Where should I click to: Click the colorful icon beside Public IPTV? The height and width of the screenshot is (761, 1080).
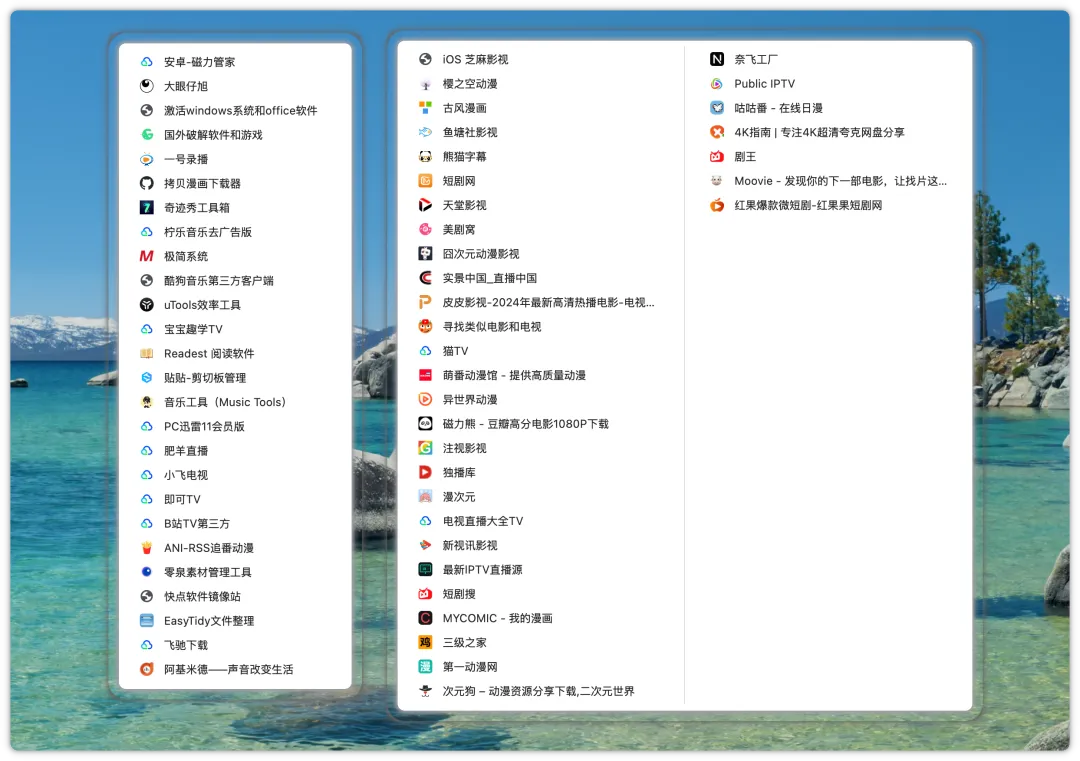(717, 84)
